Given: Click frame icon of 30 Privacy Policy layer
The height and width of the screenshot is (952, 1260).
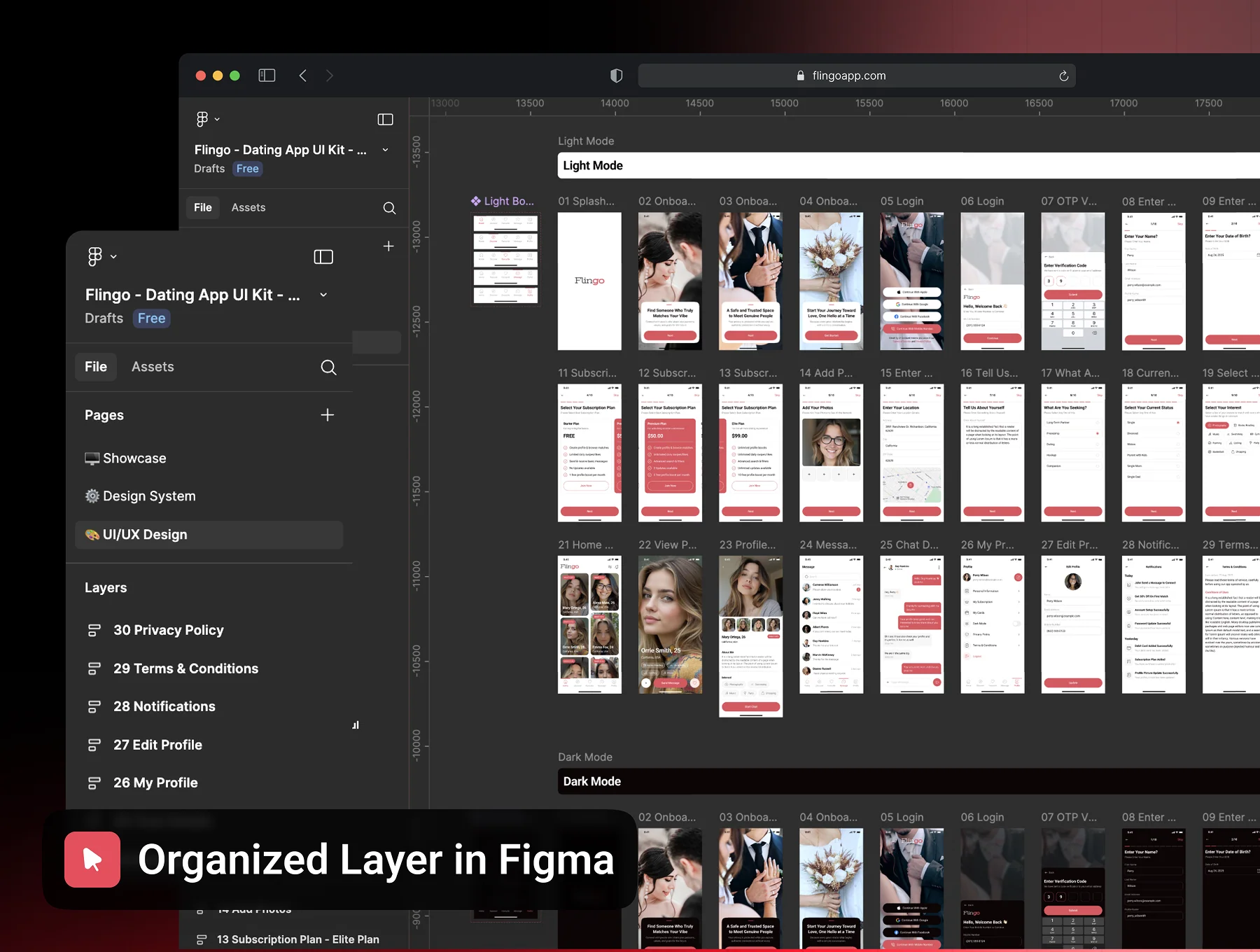Looking at the screenshot, I should [94, 631].
